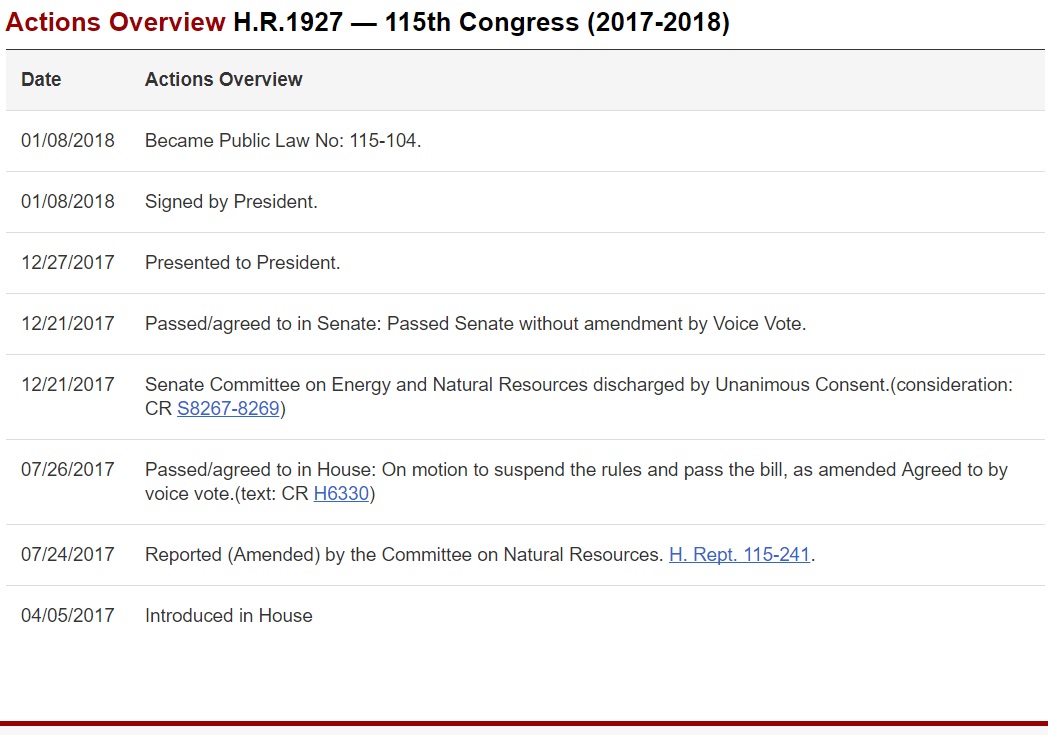Open the H6330 Congressional Record link
This screenshot has height=735, width=1048.
coord(341,494)
